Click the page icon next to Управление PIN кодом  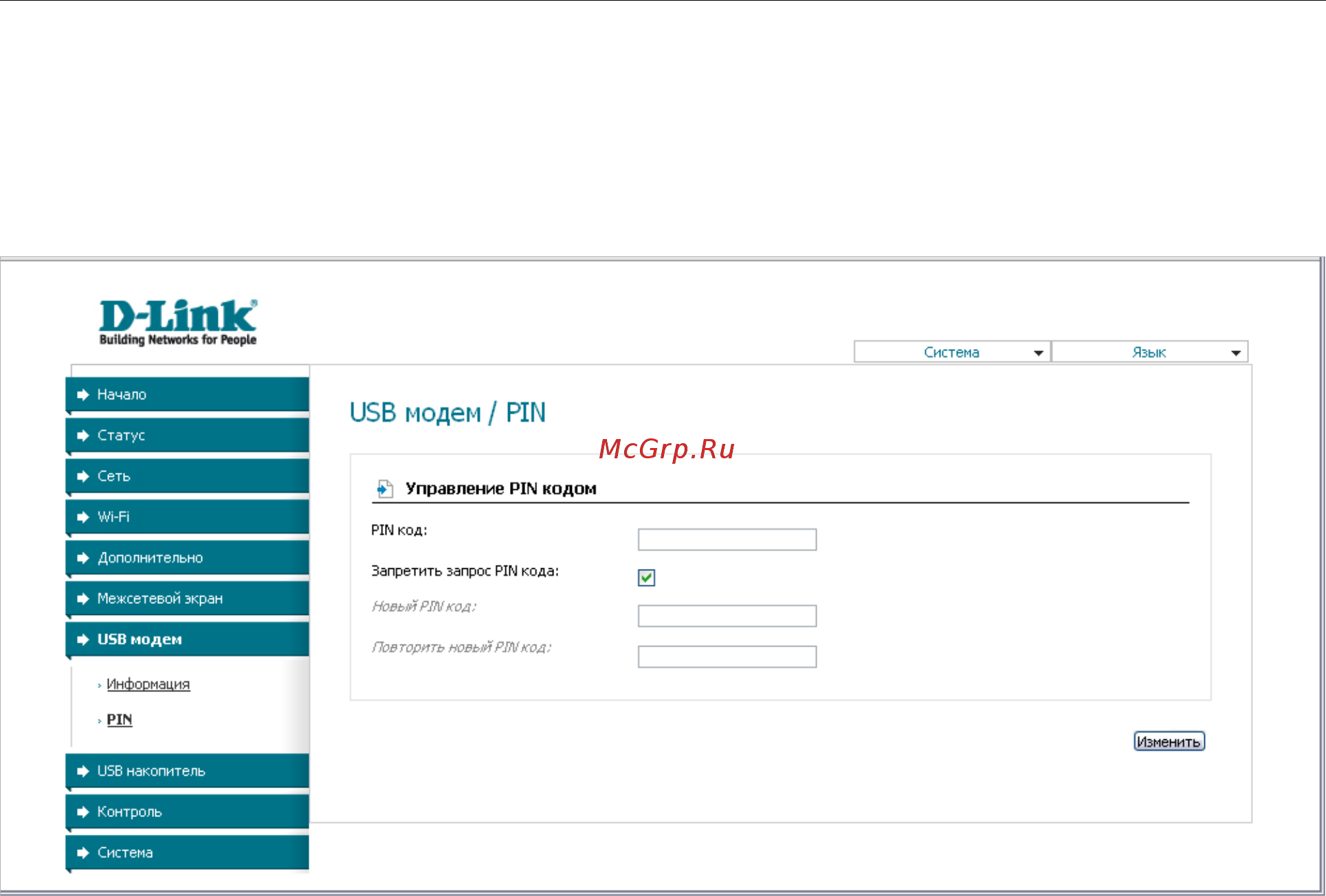[x=385, y=489]
